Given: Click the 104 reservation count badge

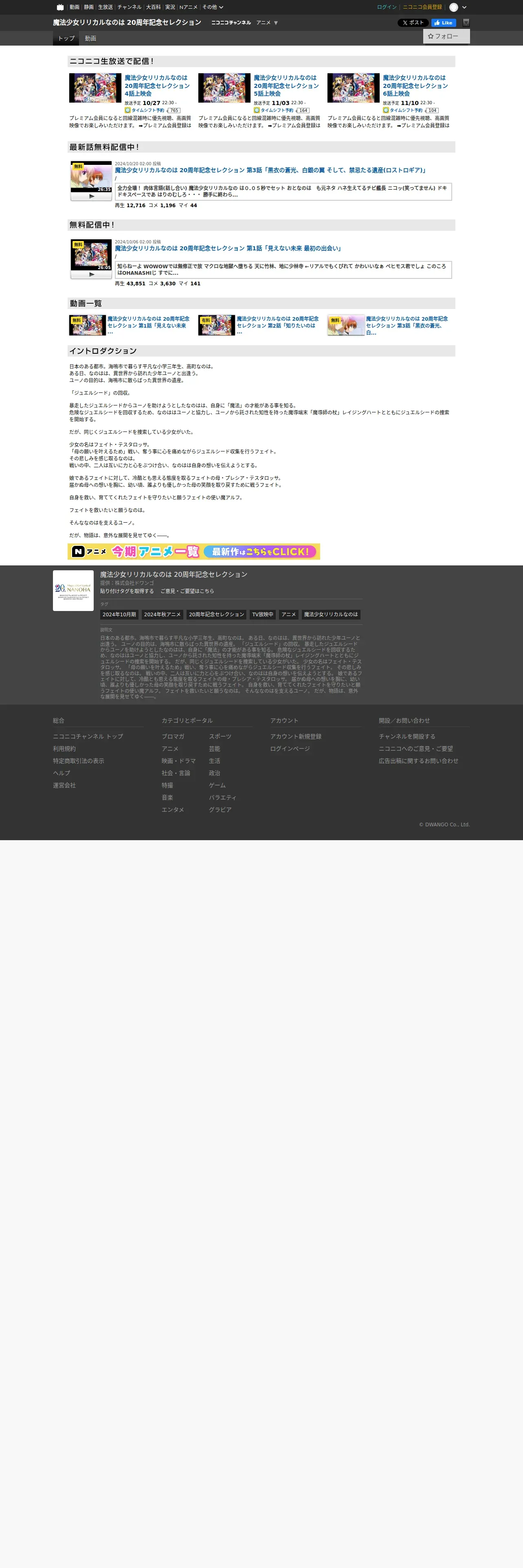Looking at the screenshot, I should click(431, 111).
